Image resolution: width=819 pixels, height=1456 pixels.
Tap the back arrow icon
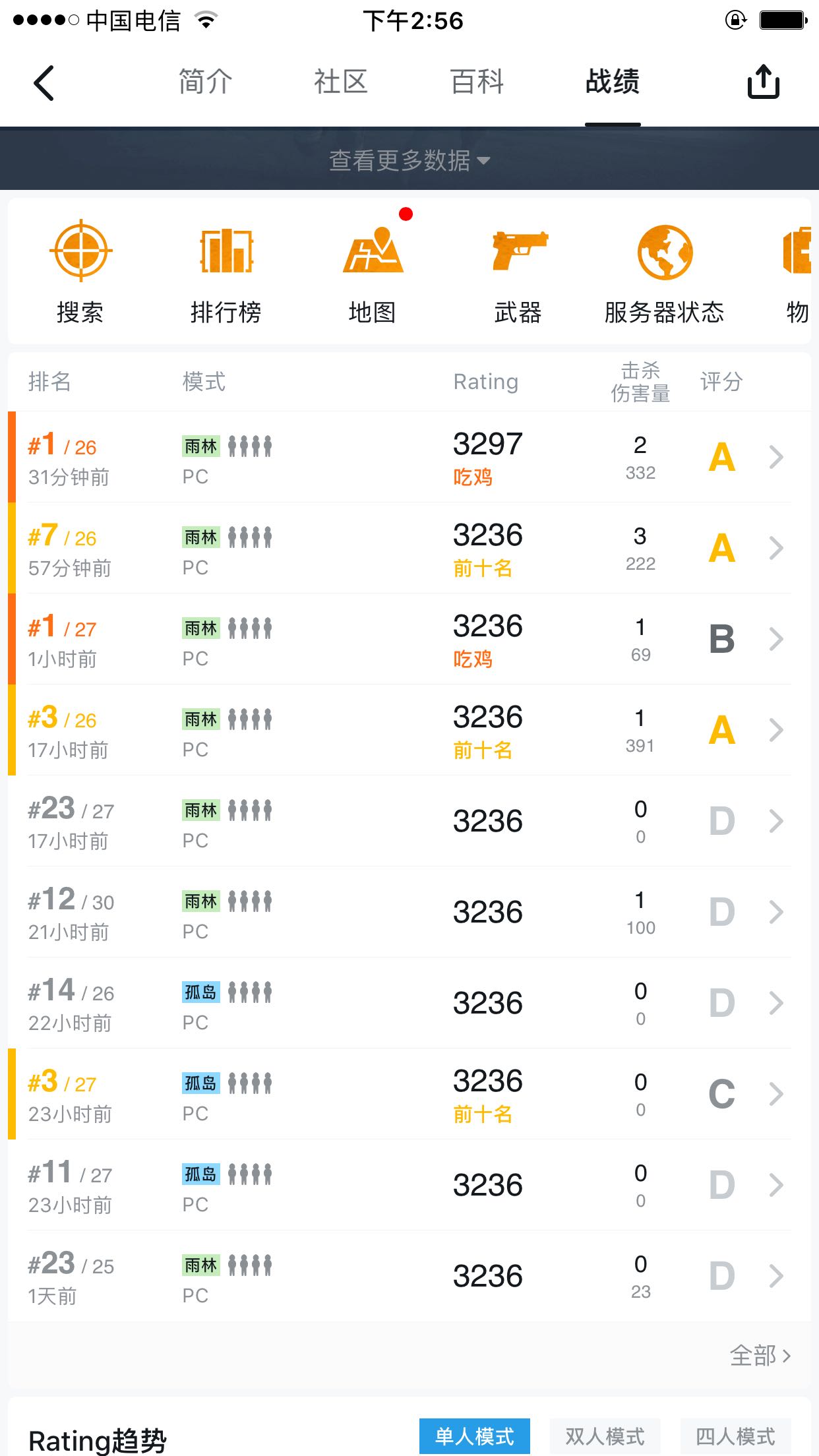tap(44, 83)
